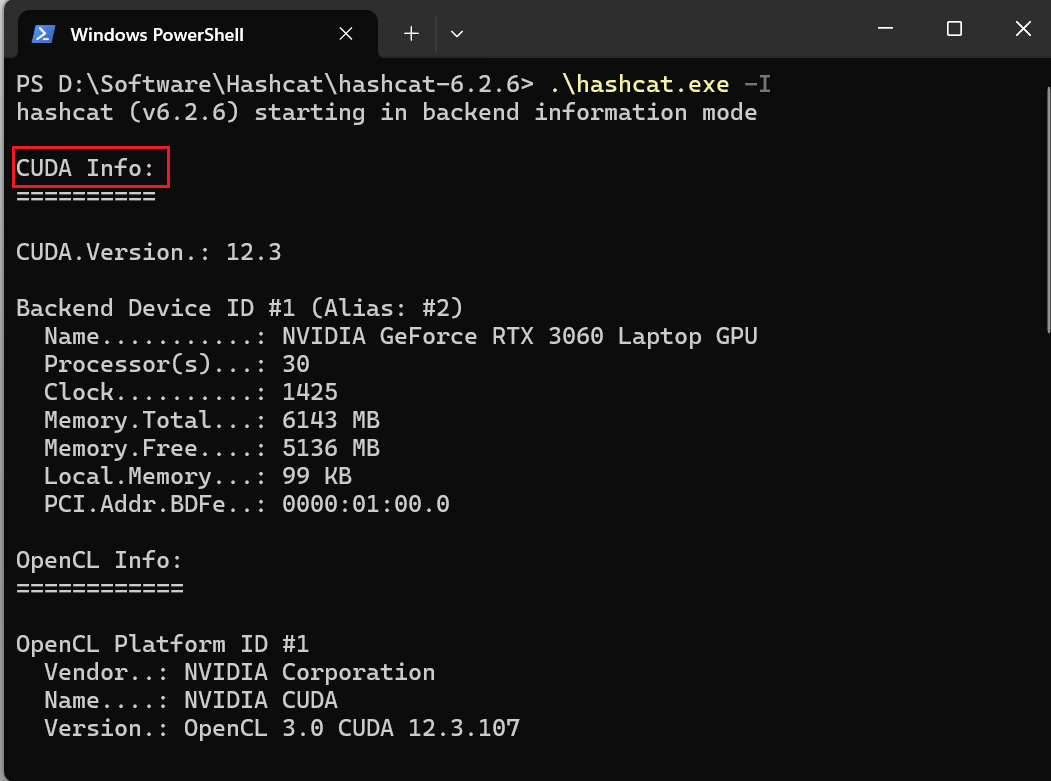Image resolution: width=1051 pixels, height=781 pixels.
Task: Click the PowerShell icon in the tab
Action: [x=43, y=34]
